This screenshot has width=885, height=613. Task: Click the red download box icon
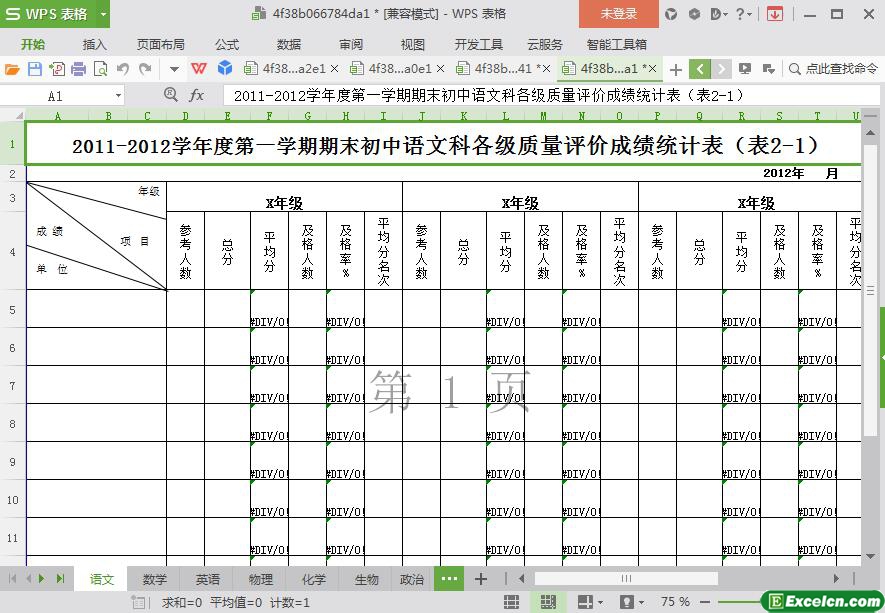[x=775, y=14]
